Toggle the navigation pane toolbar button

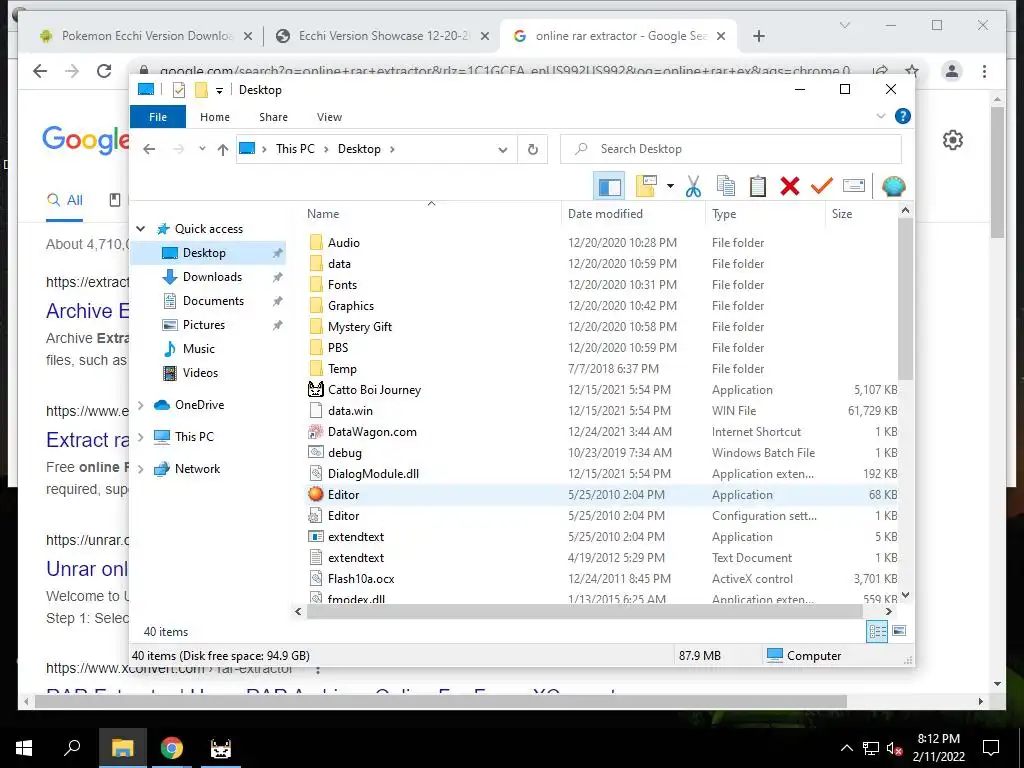(x=609, y=187)
